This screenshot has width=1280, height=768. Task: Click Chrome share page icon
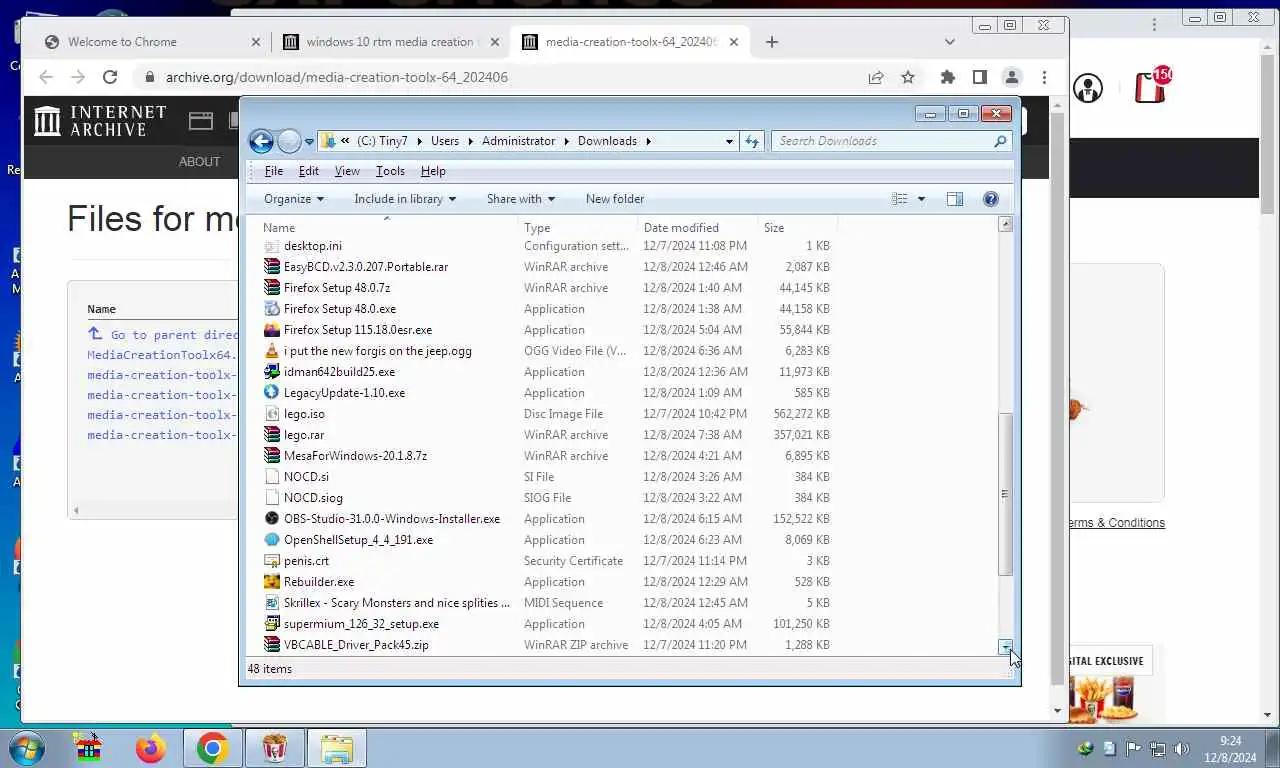point(876,77)
